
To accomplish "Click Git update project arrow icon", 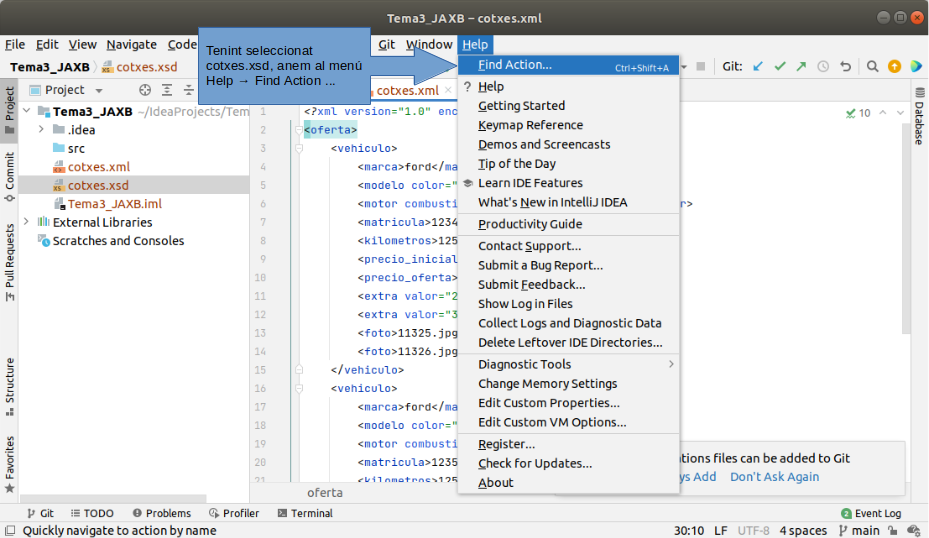I will (x=758, y=66).
